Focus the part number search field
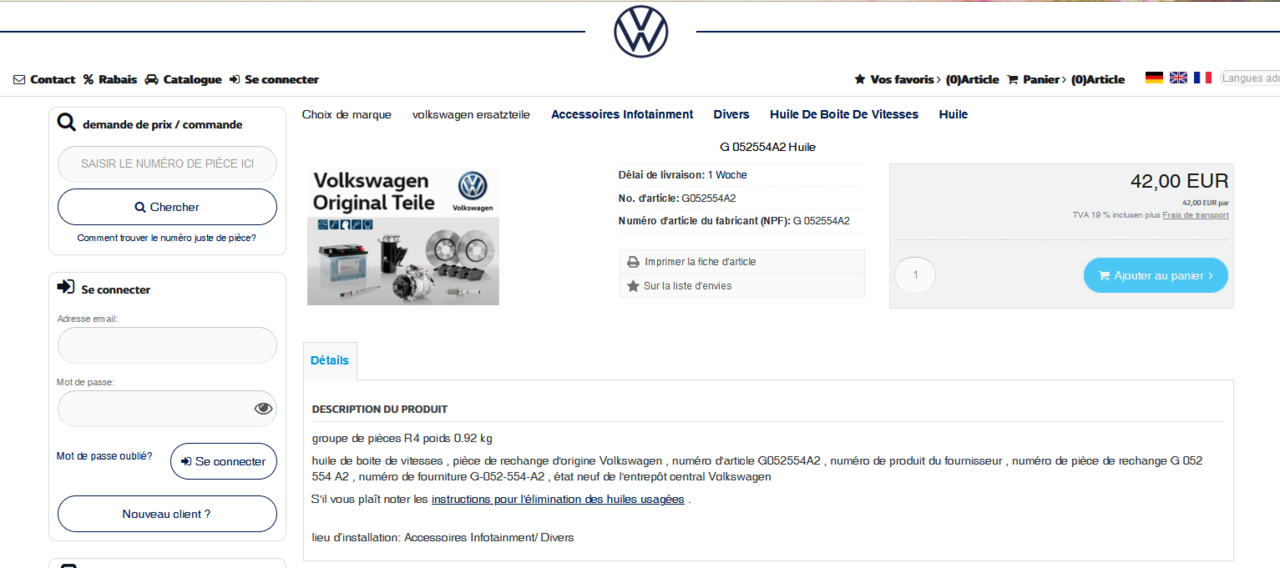 coord(167,164)
